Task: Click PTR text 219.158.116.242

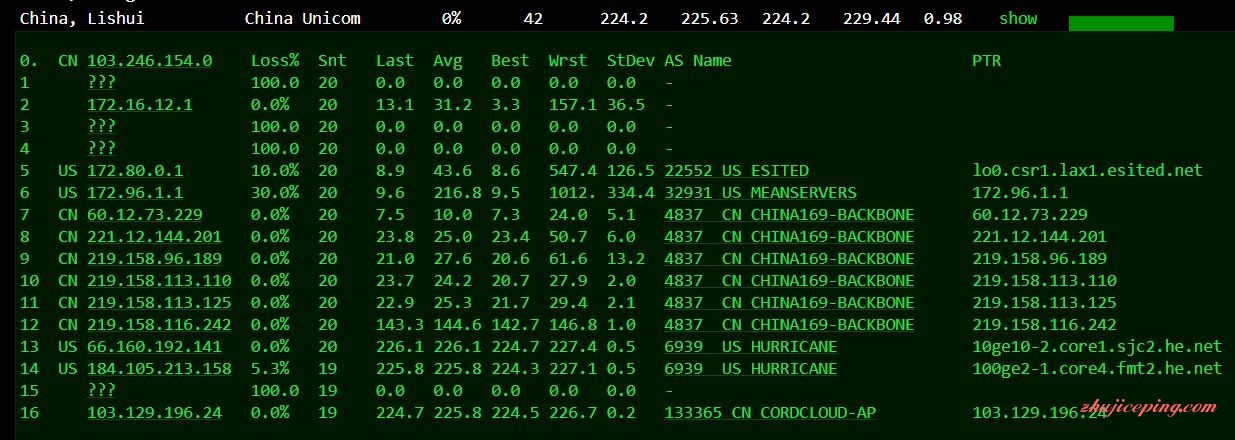Action: tap(1044, 325)
